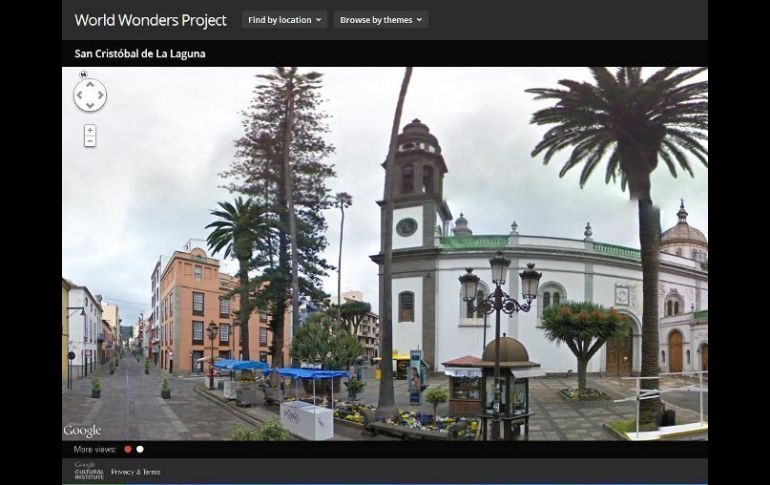Open the Privacy & Terms link

[135, 472]
